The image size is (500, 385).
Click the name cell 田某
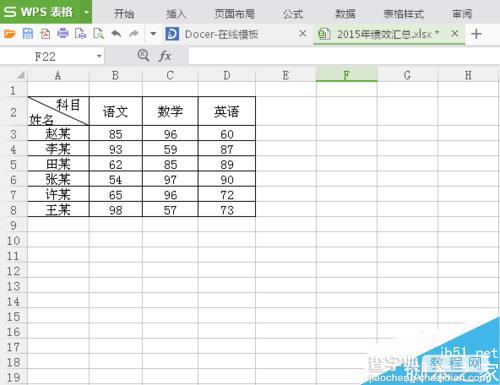point(58,164)
